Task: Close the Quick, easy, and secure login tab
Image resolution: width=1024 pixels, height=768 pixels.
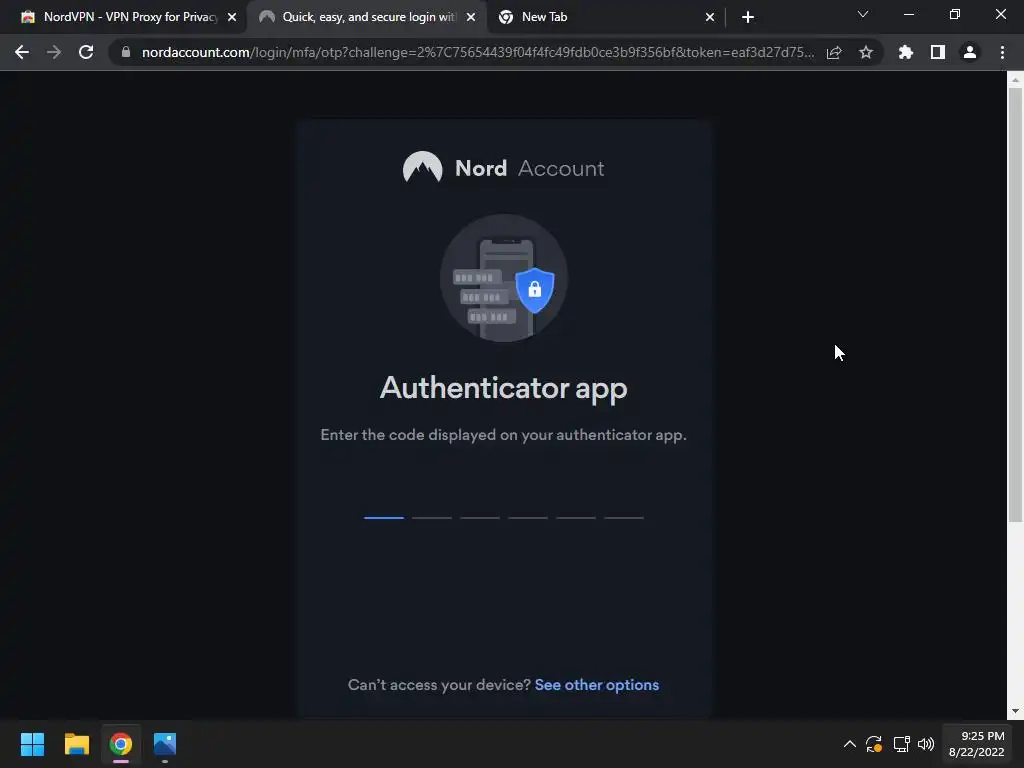Action: 471,18
